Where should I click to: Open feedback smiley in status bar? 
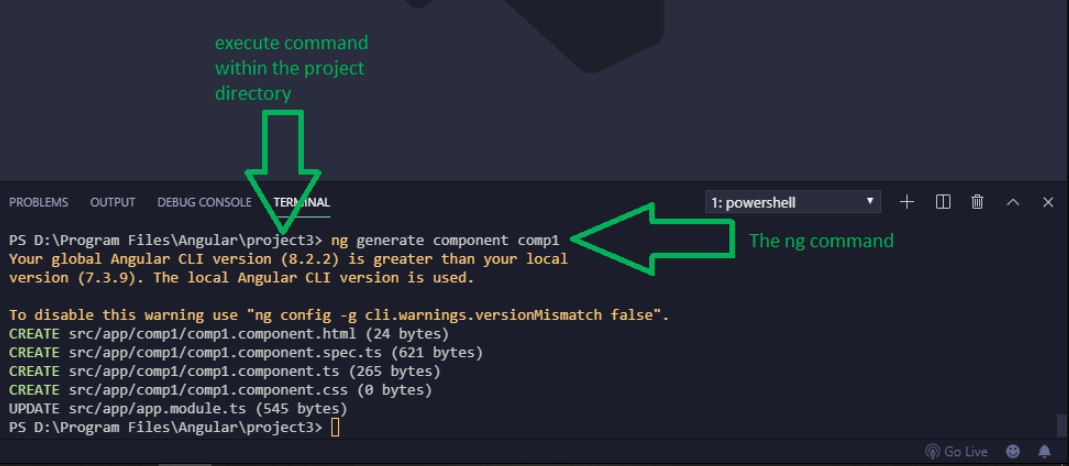(1013, 451)
